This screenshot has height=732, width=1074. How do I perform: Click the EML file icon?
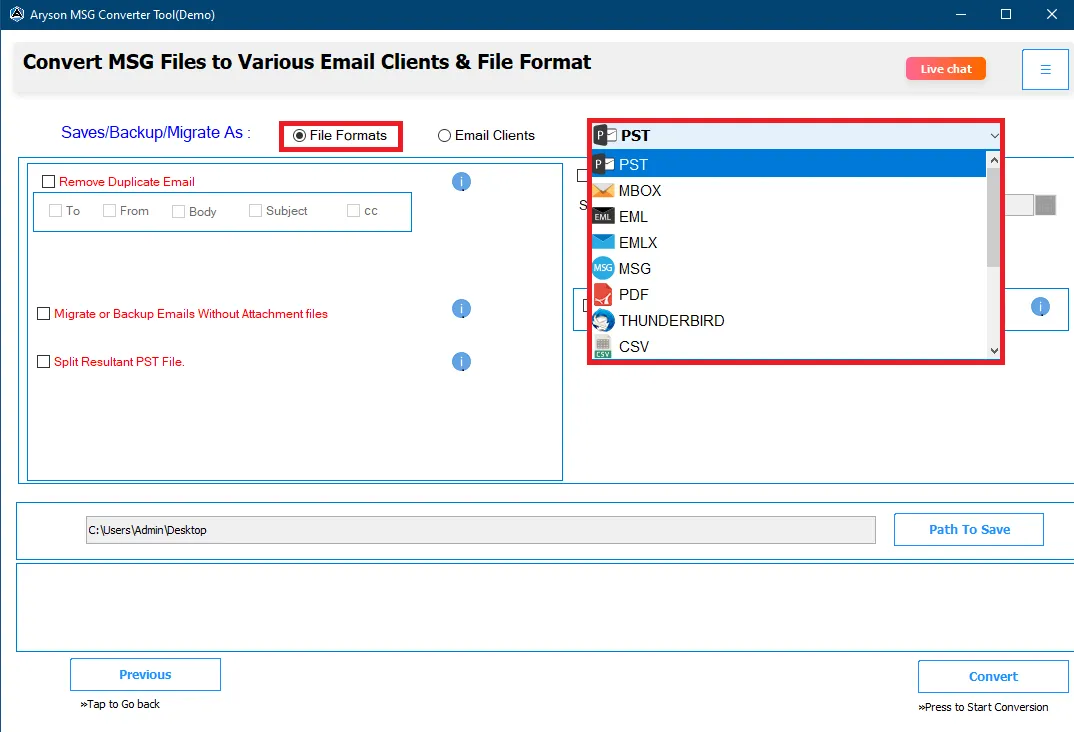(x=603, y=216)
